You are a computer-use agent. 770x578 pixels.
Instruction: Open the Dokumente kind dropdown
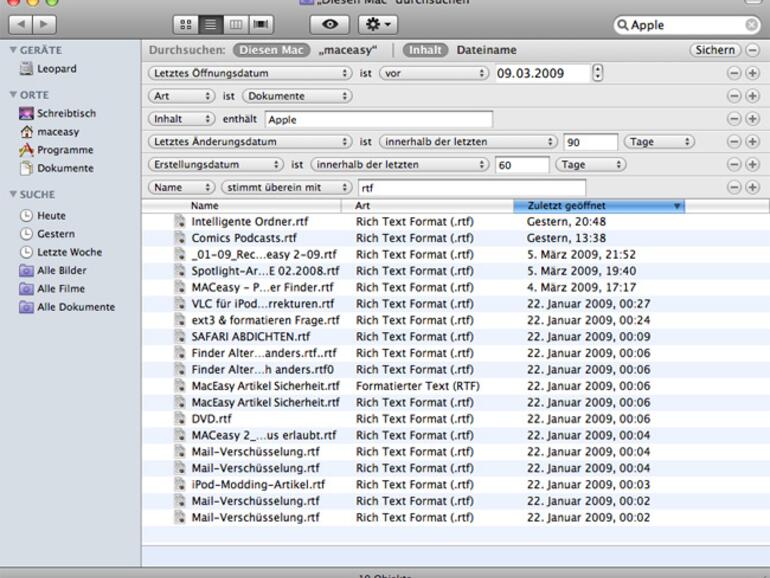[x=297, y=96]
